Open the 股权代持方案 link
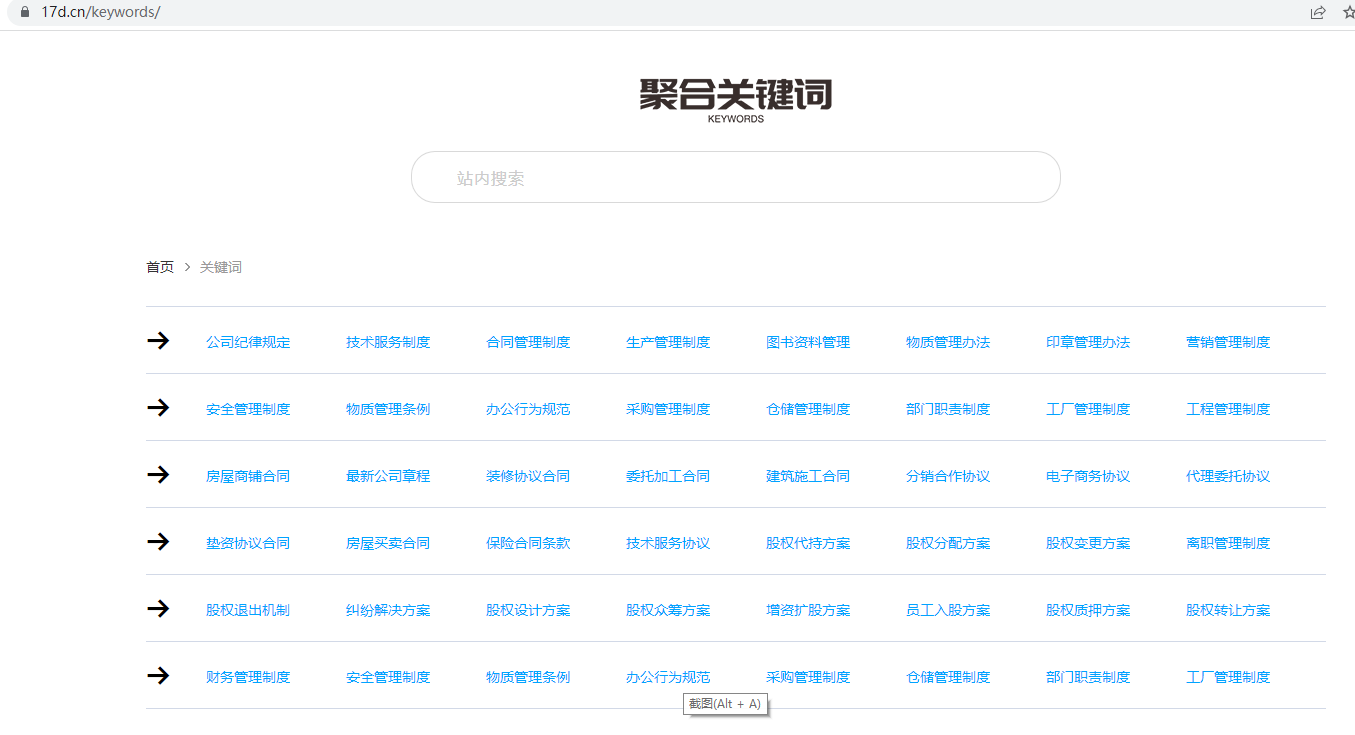Viewport: 1355px width, 735px height. [808, 543]
